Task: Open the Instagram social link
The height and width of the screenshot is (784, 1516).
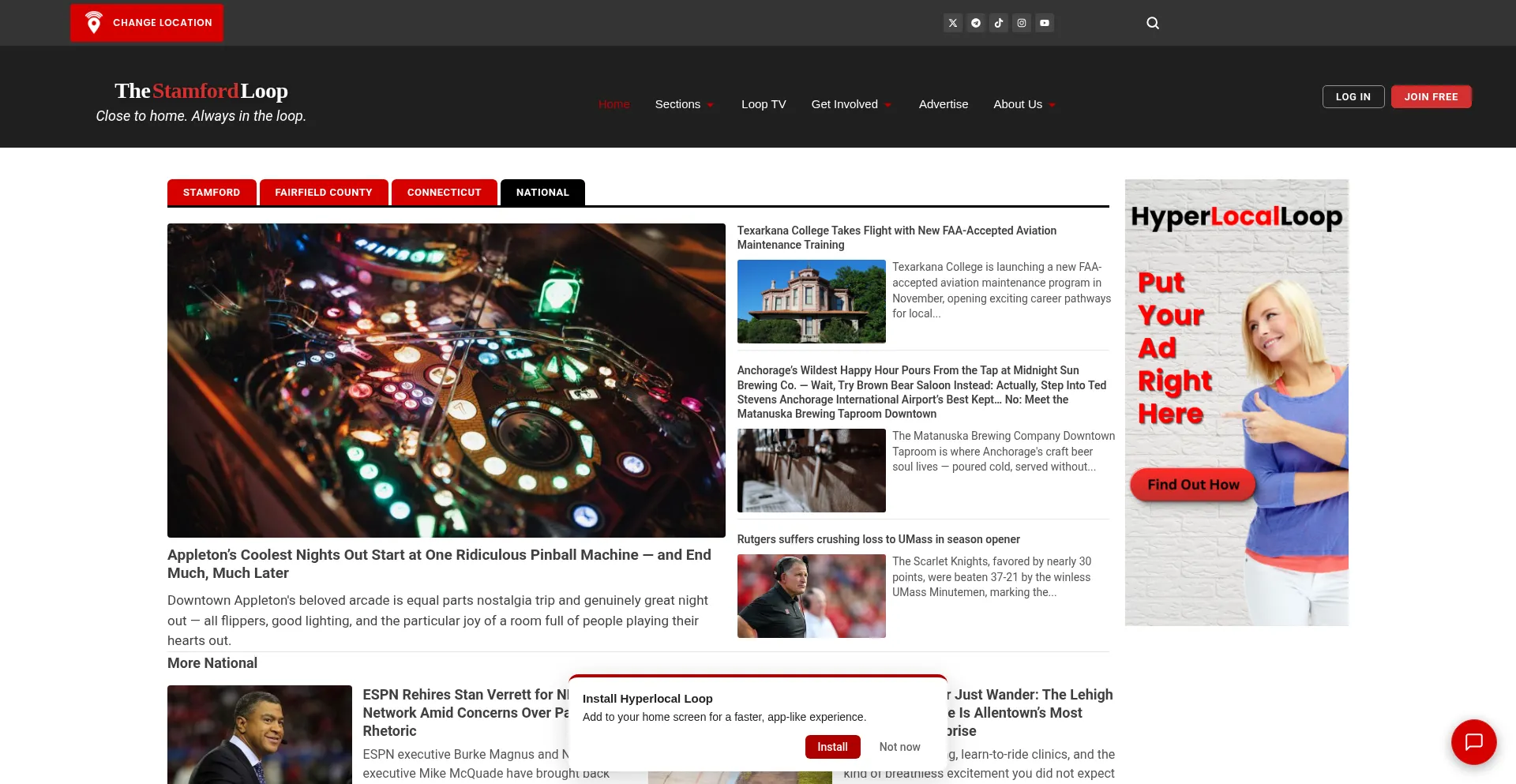Action: [x=1021, y=23]
